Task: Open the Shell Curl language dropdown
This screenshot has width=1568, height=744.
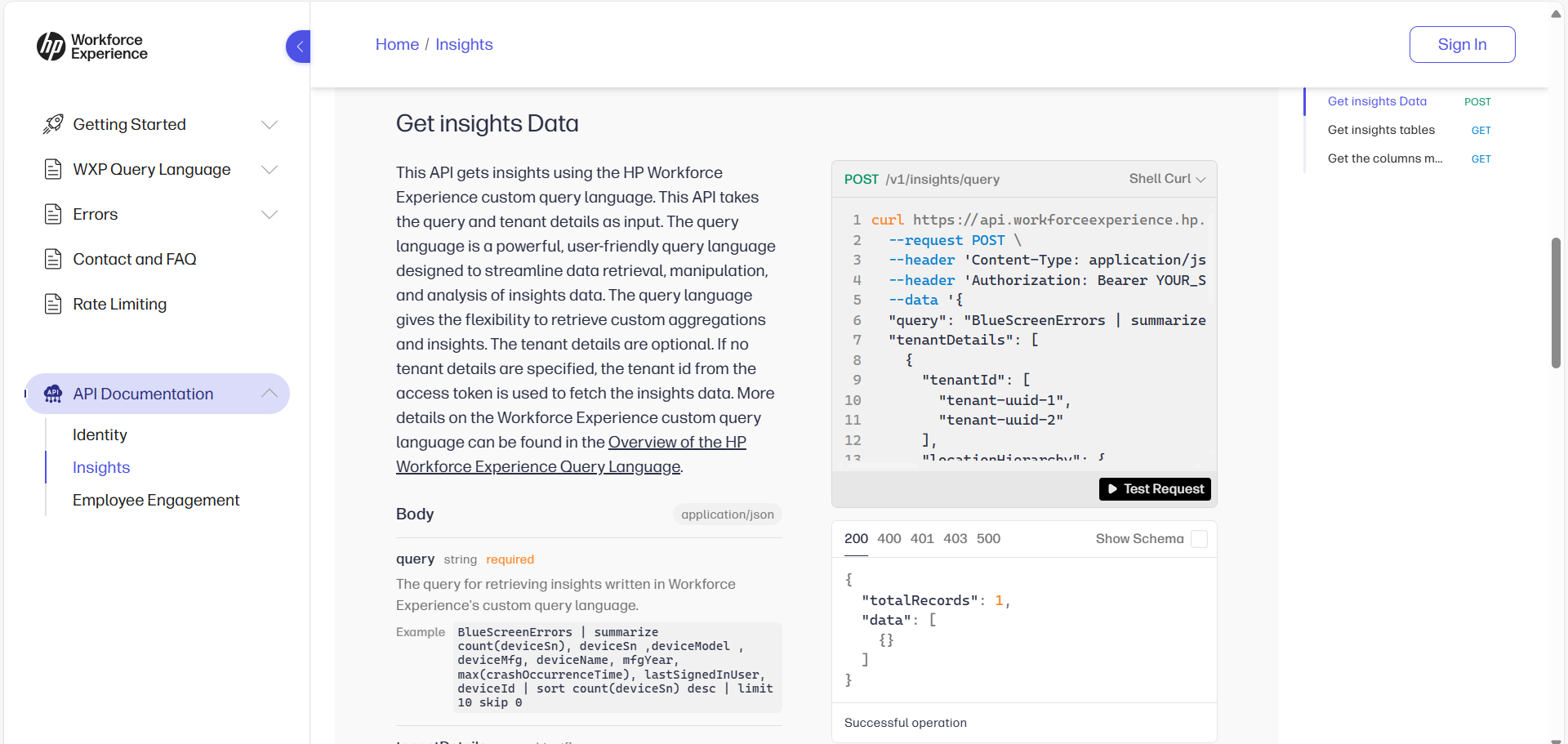Action: (x=1167, y=179)
